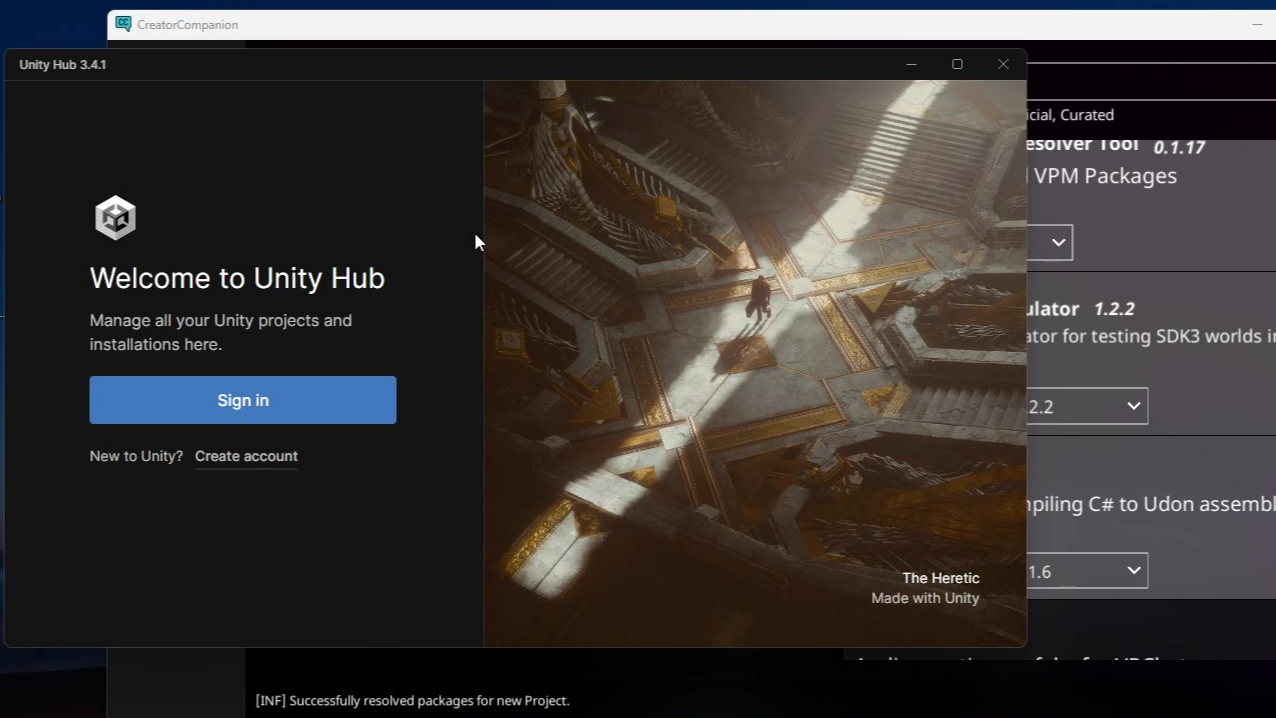1276x718 pixels.
Task: Click the 'Successfully resolved packages' log message
Action: point(412,701)
